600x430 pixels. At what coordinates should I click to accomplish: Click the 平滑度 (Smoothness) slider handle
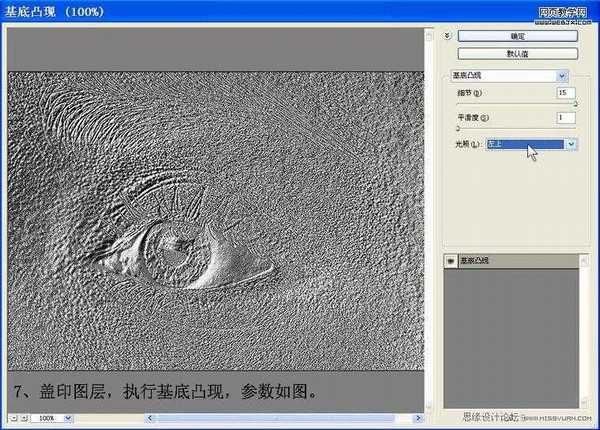coord(458,129)
